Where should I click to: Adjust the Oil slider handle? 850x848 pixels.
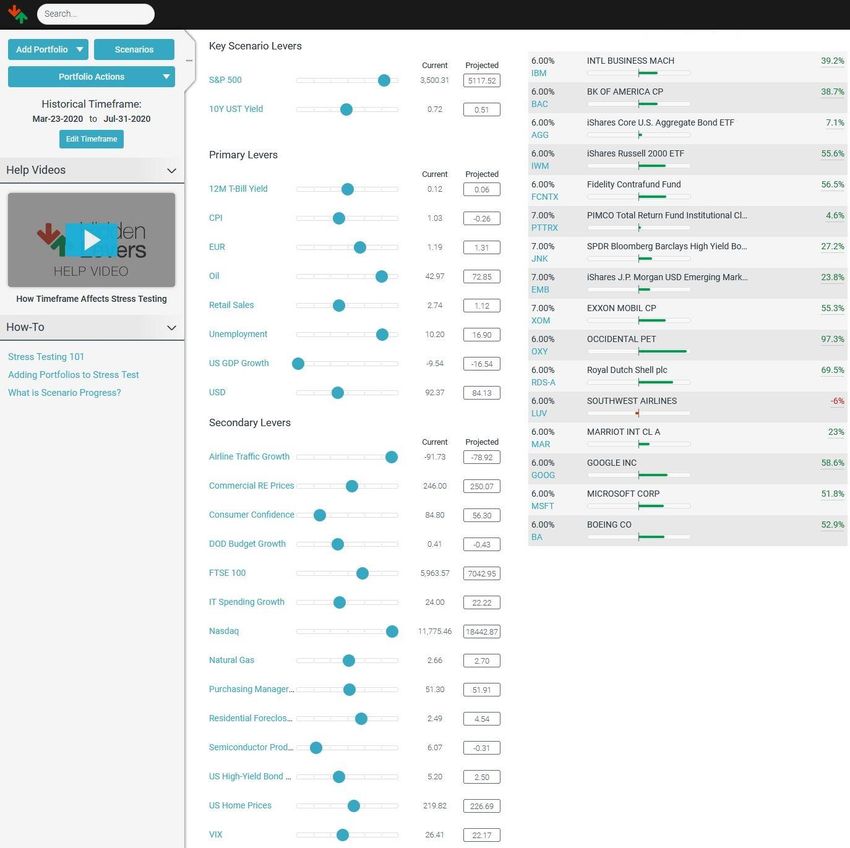382,277
